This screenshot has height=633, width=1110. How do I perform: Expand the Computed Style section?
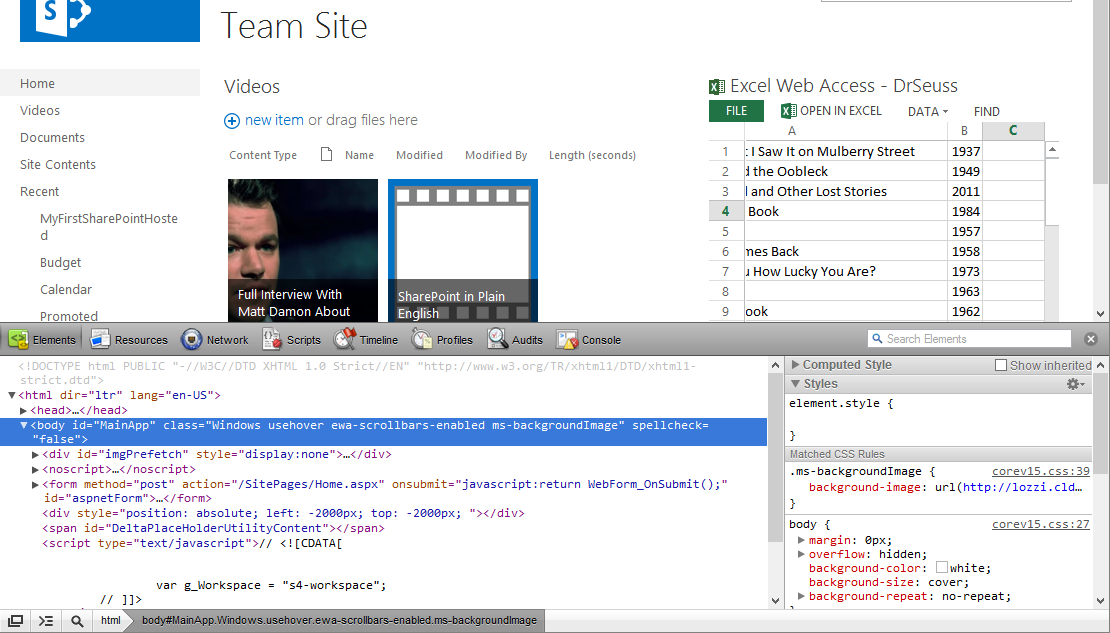796,366
